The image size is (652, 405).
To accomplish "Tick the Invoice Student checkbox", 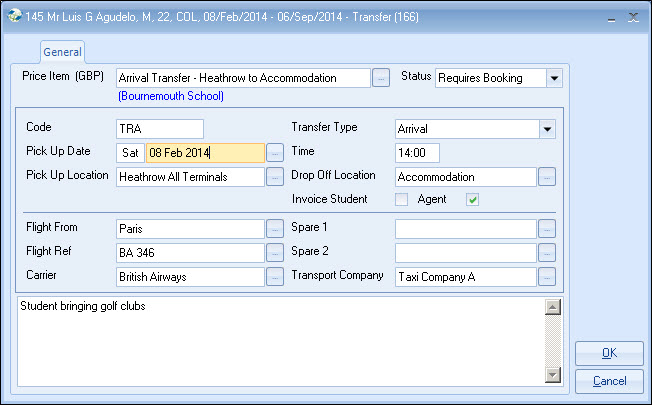I will [x=402, y=200].
